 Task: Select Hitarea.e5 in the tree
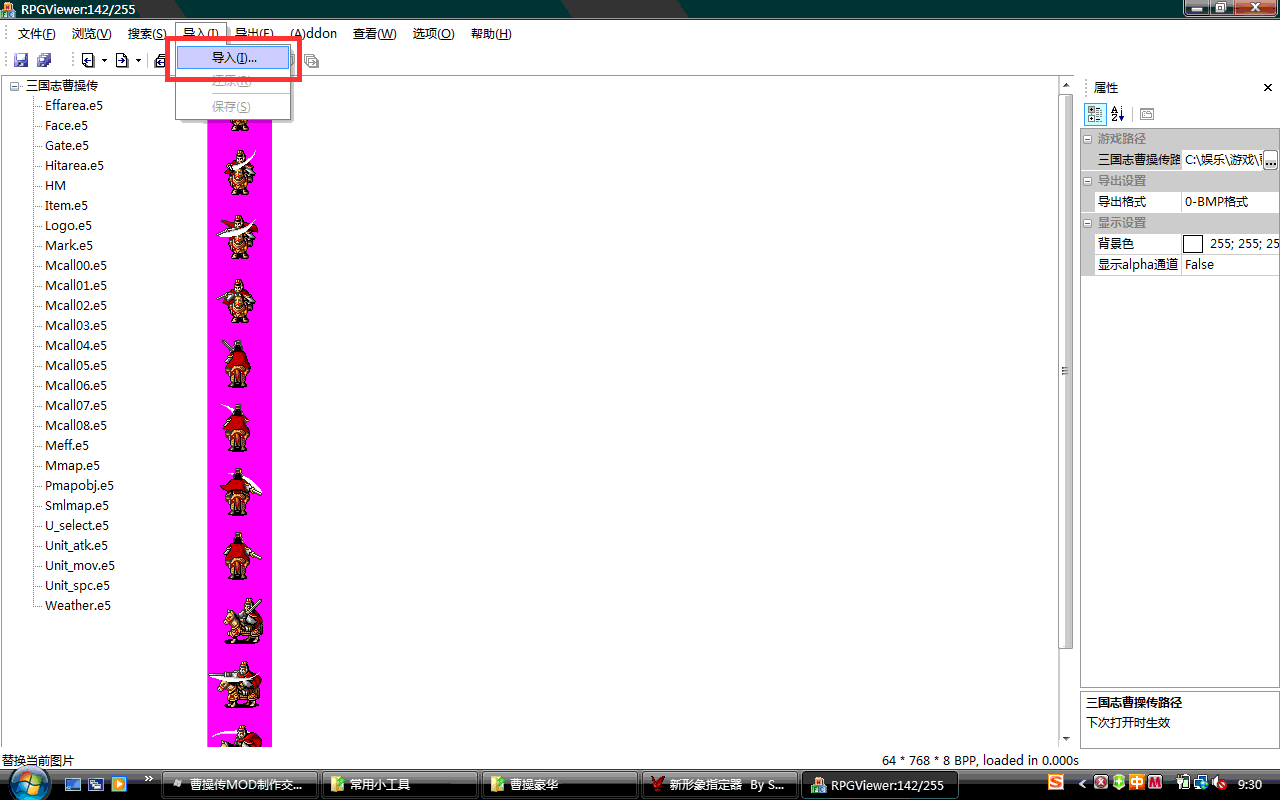point(74,165)
